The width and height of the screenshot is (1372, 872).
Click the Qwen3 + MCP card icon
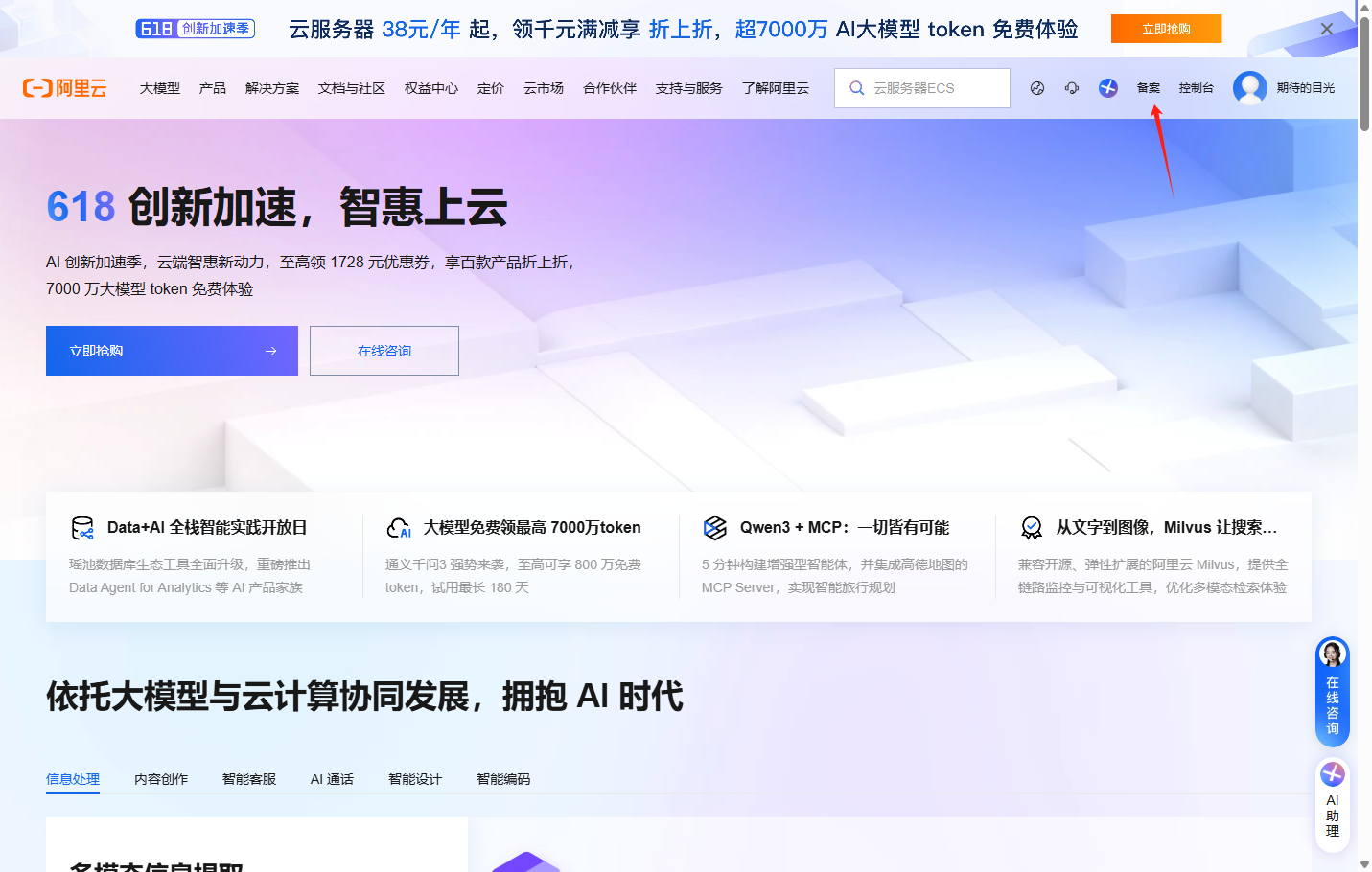715,528
